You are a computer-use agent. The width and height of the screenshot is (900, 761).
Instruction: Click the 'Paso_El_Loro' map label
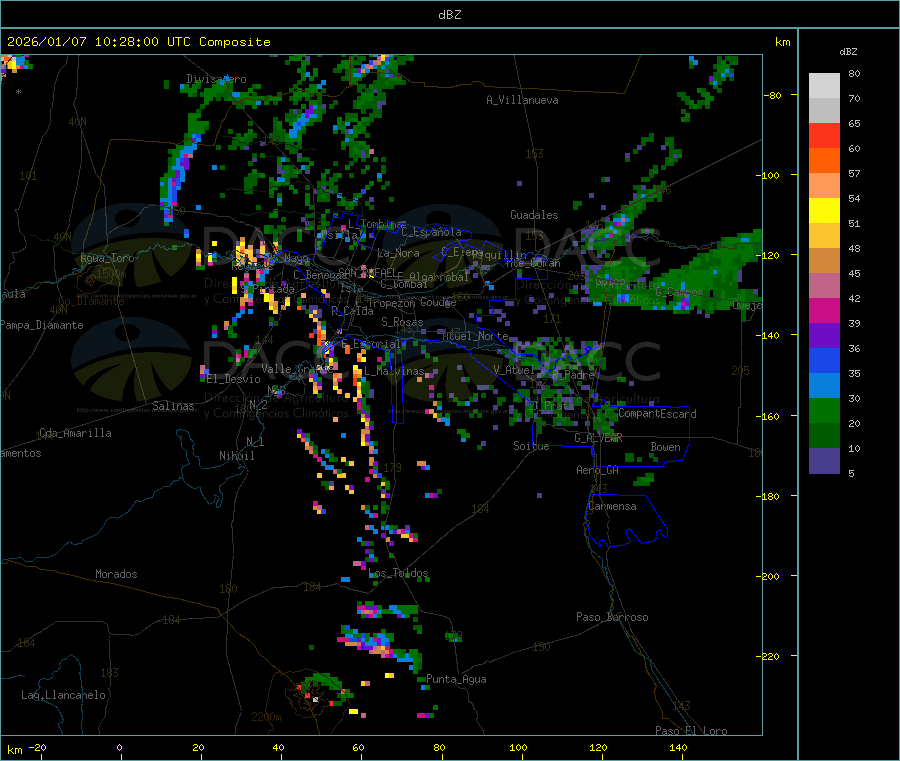[691, 731]
